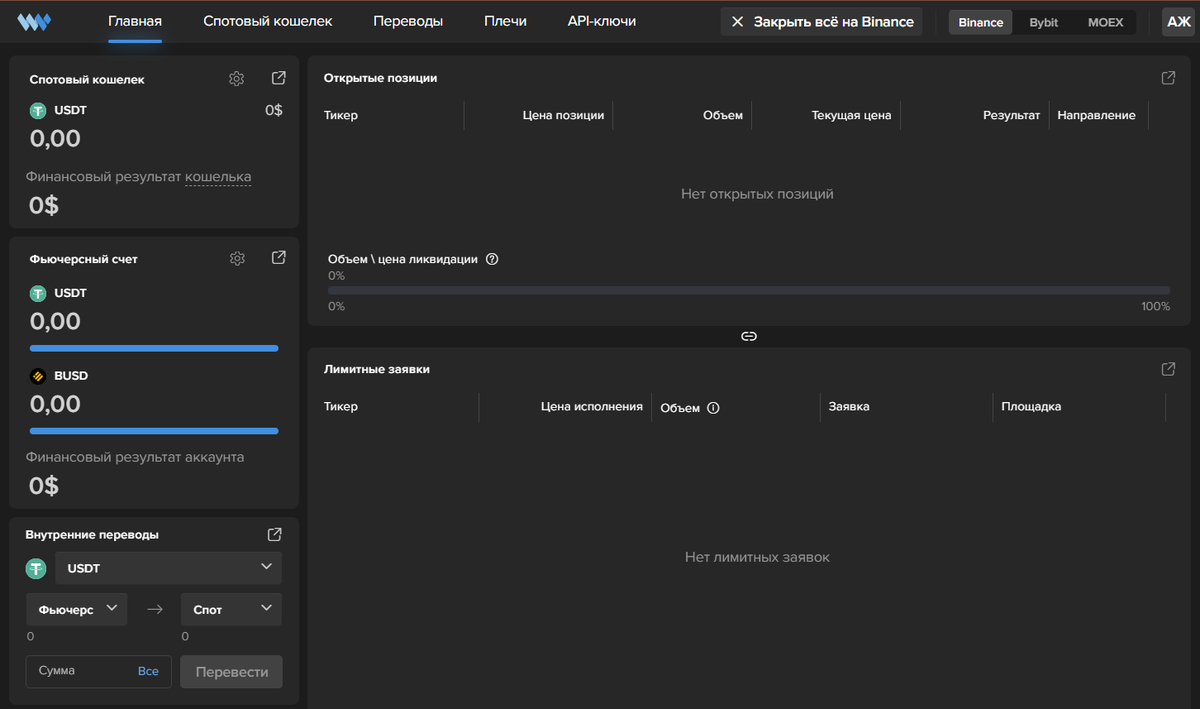Click Финансовый результат аккаунта label
This screenshot has height=709, width=1200.
[x=135, y=457]
